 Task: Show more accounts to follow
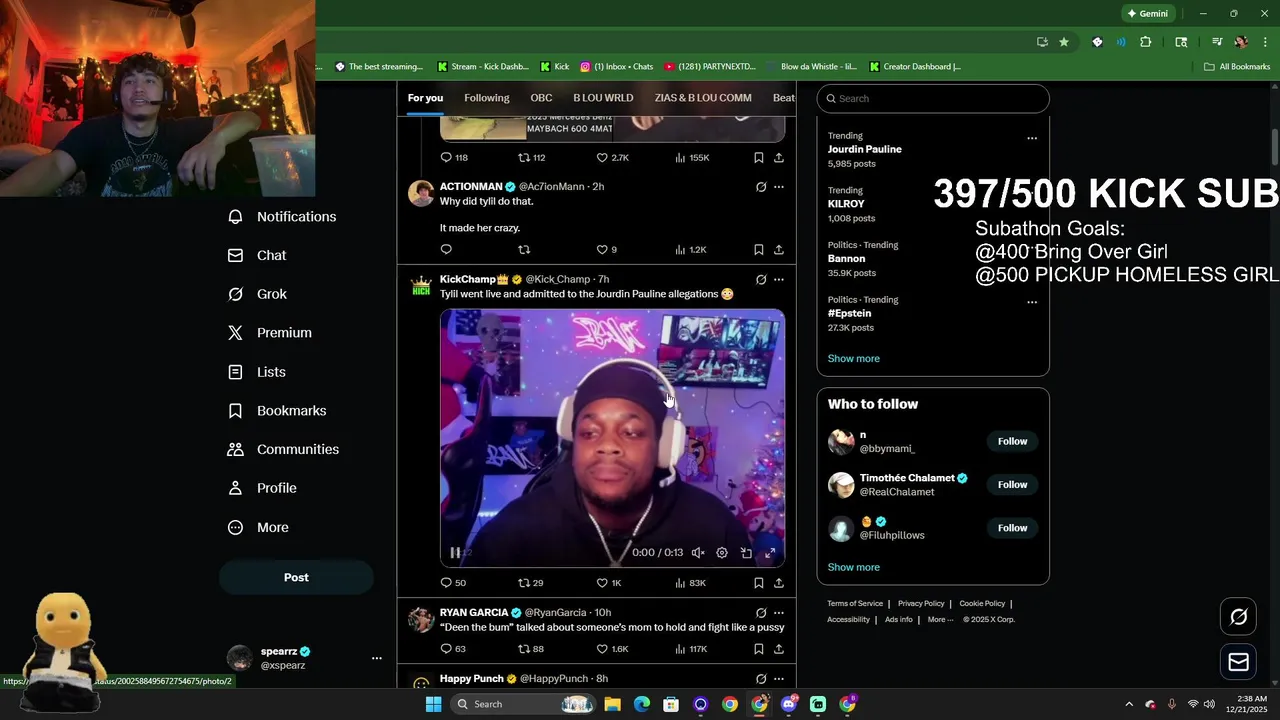(853, 567)
